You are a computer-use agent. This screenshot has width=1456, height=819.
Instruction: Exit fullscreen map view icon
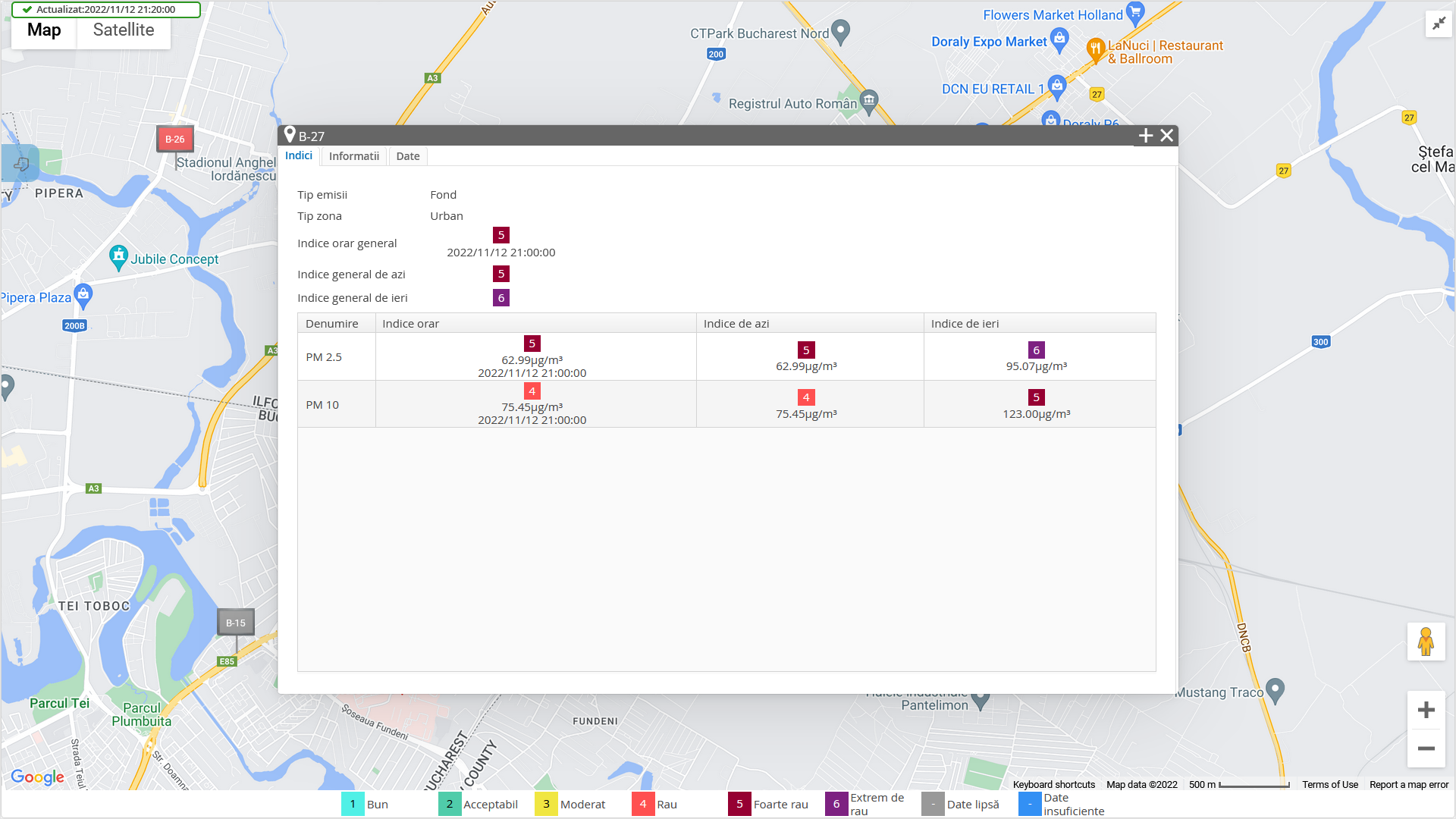coord(1438,24)
